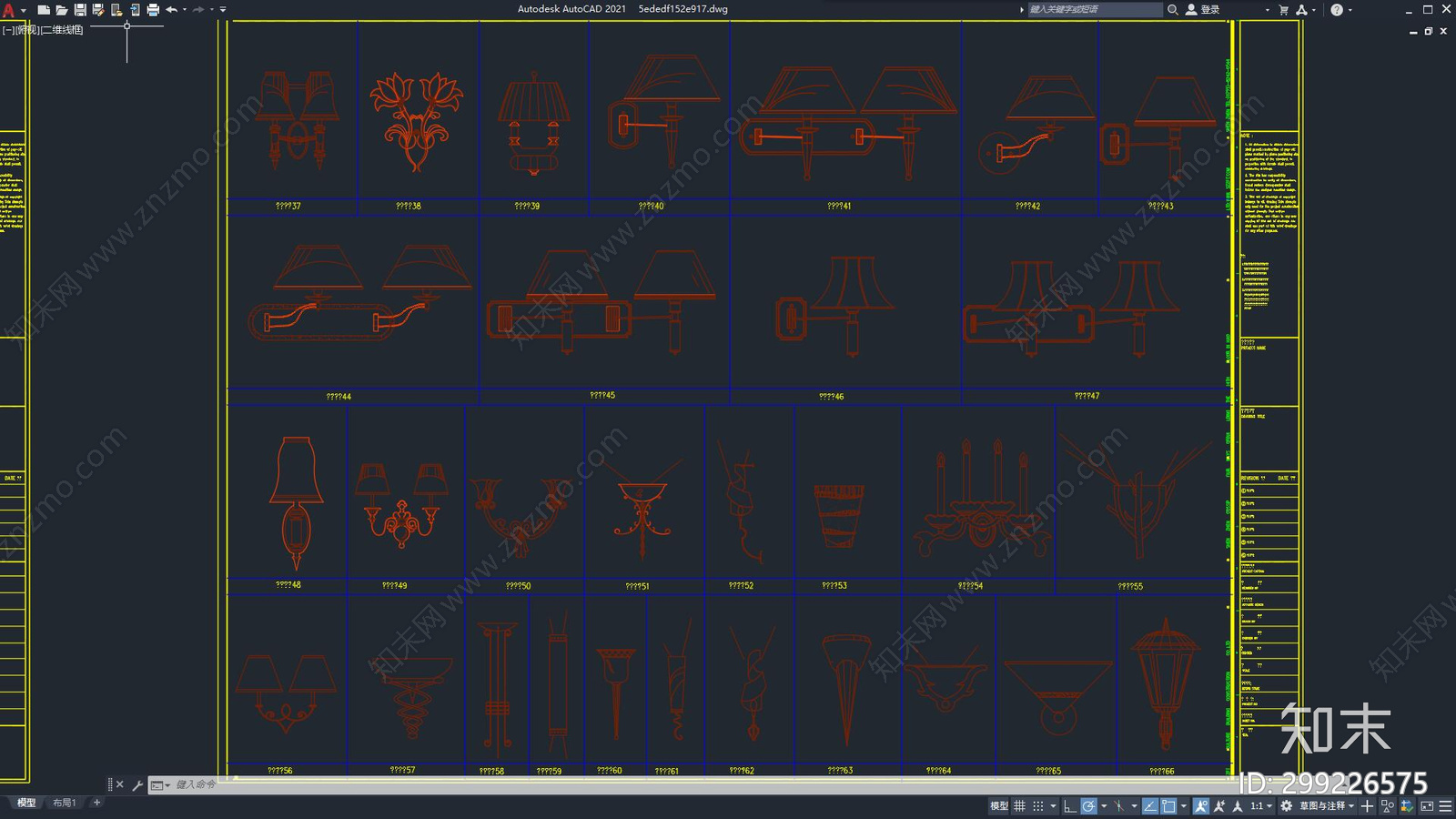Add a new layout with plus tab
The height and width of the screenshot is (819, 1456).
[96, 803]
